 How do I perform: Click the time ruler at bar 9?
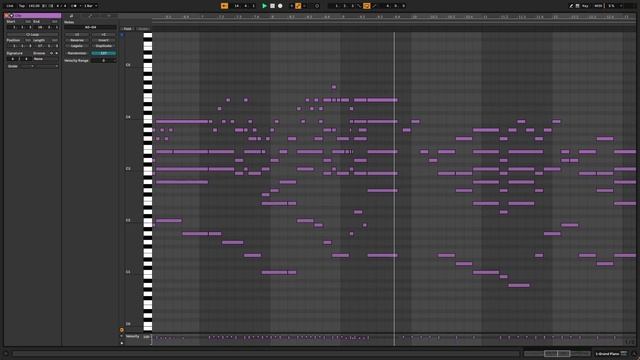click(343, 17)
